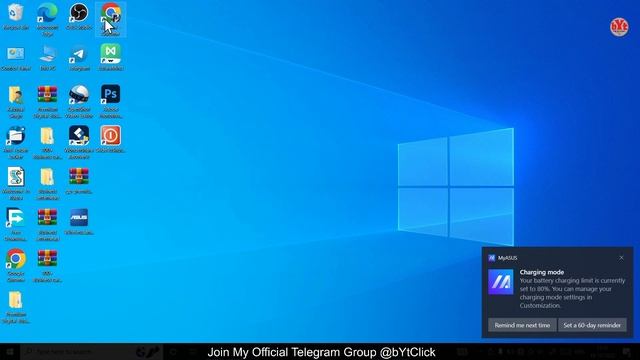Open the Charging mode notification message
Screen dimensions: 640x360
click(572, 289)
